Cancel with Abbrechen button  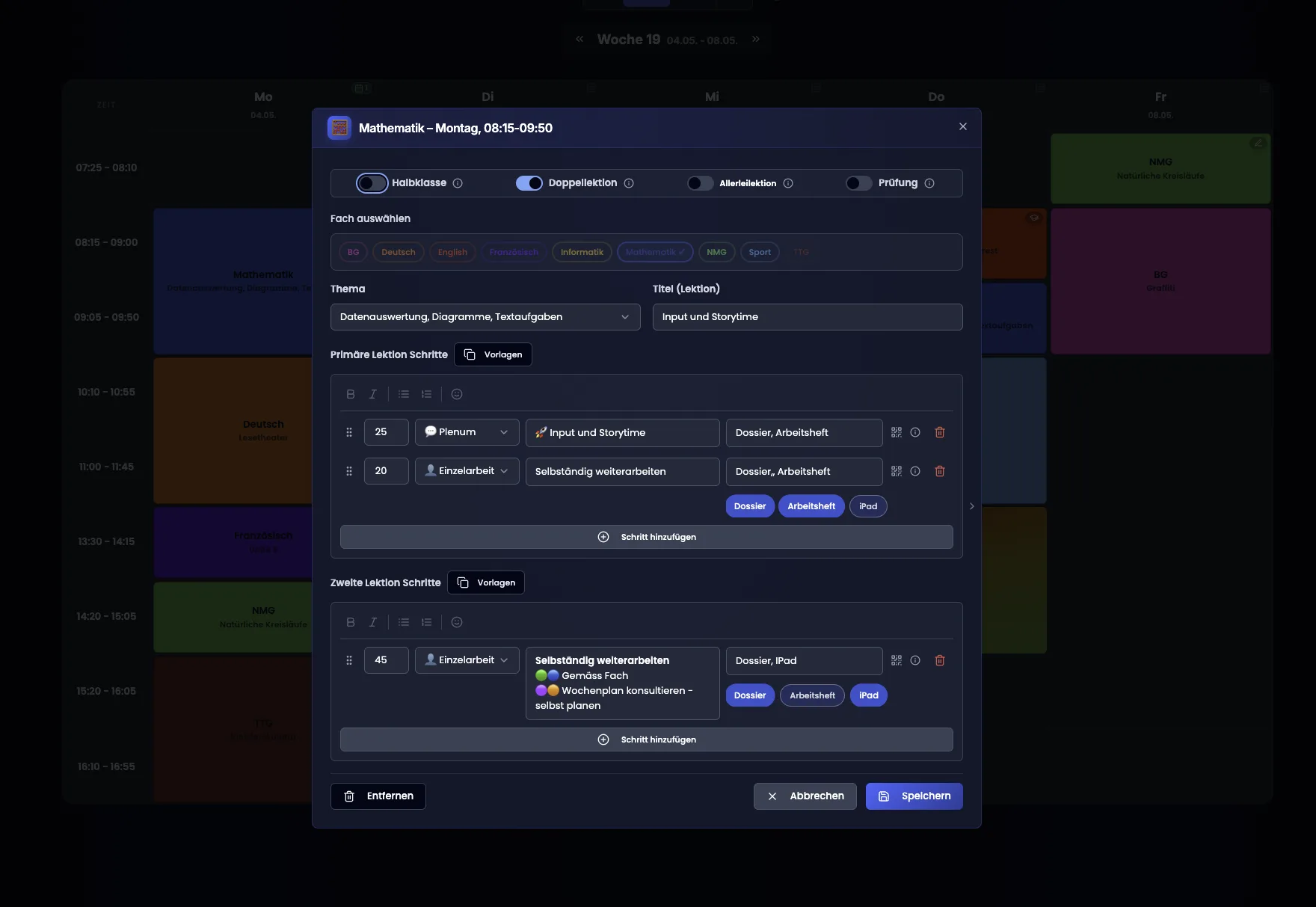805,796
